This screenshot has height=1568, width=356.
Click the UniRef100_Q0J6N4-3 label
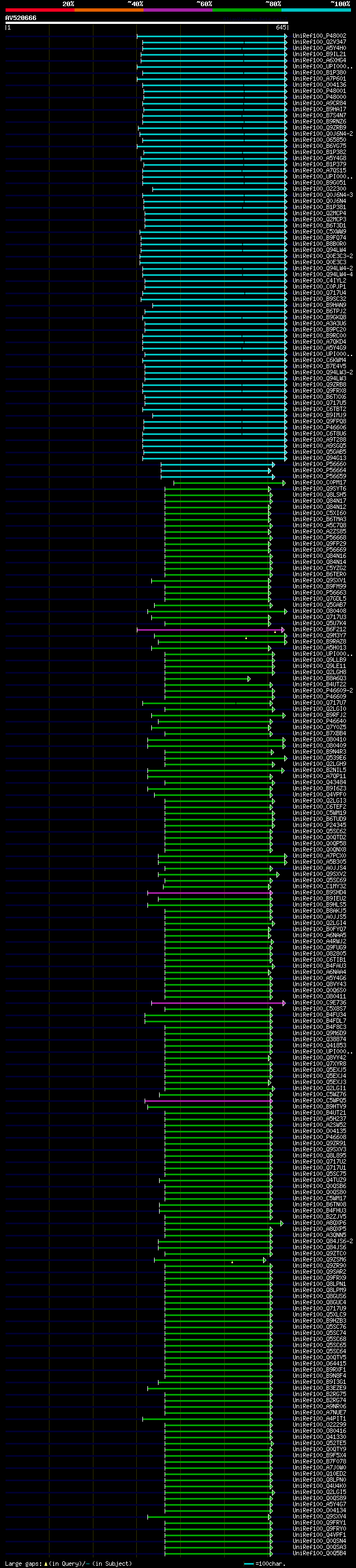point(323,195)
